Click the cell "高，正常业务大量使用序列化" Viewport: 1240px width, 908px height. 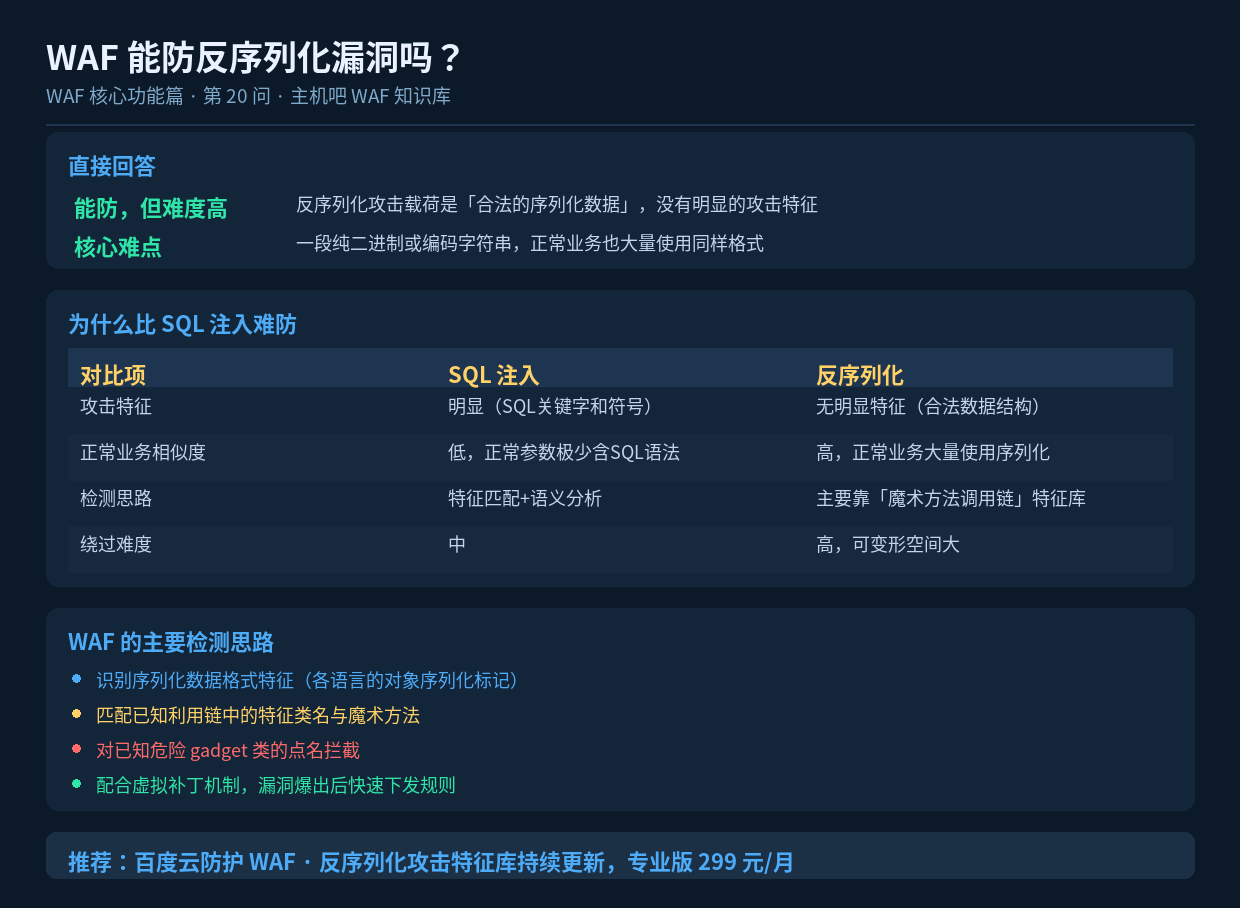pos(933,452)
